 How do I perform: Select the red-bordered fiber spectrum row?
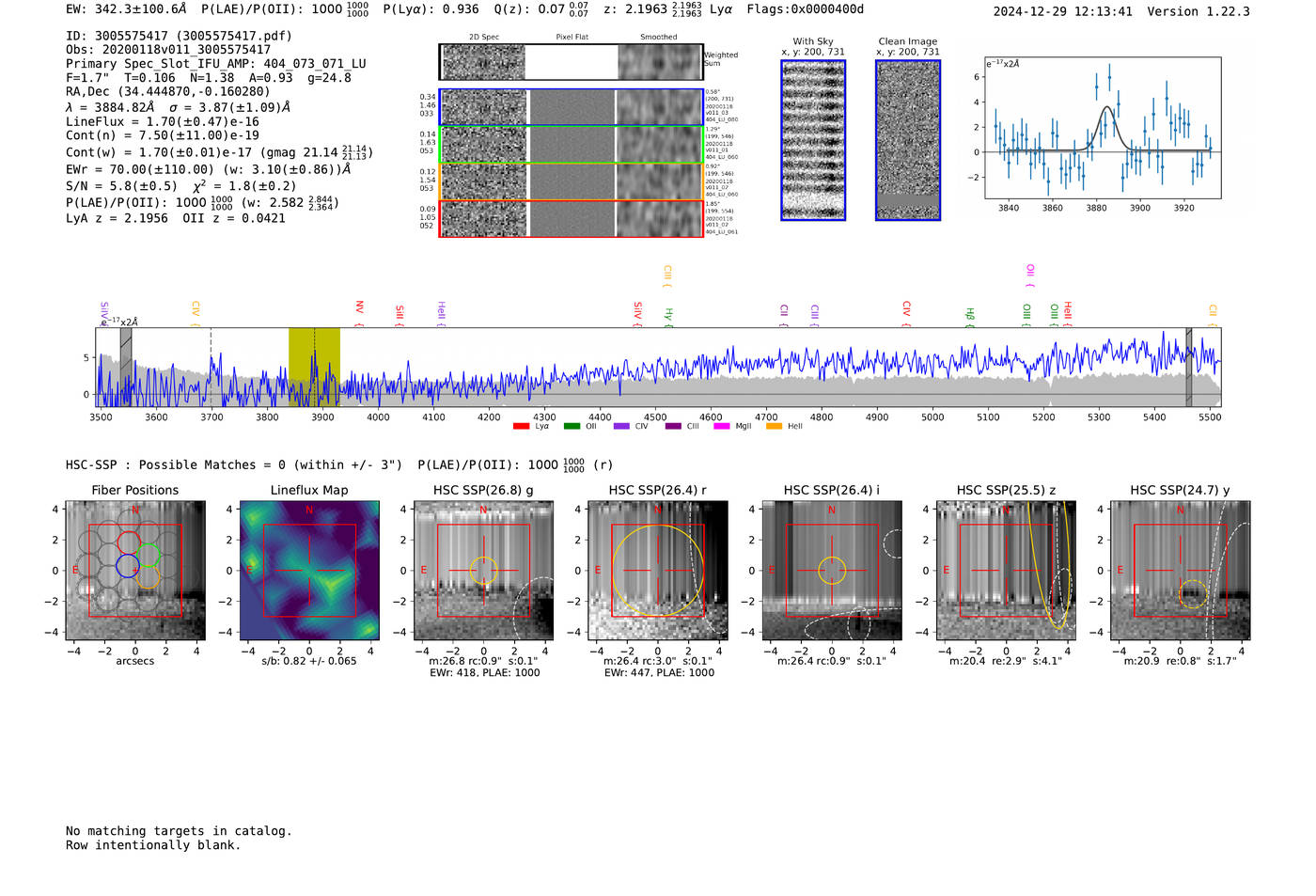pos(572,218)
